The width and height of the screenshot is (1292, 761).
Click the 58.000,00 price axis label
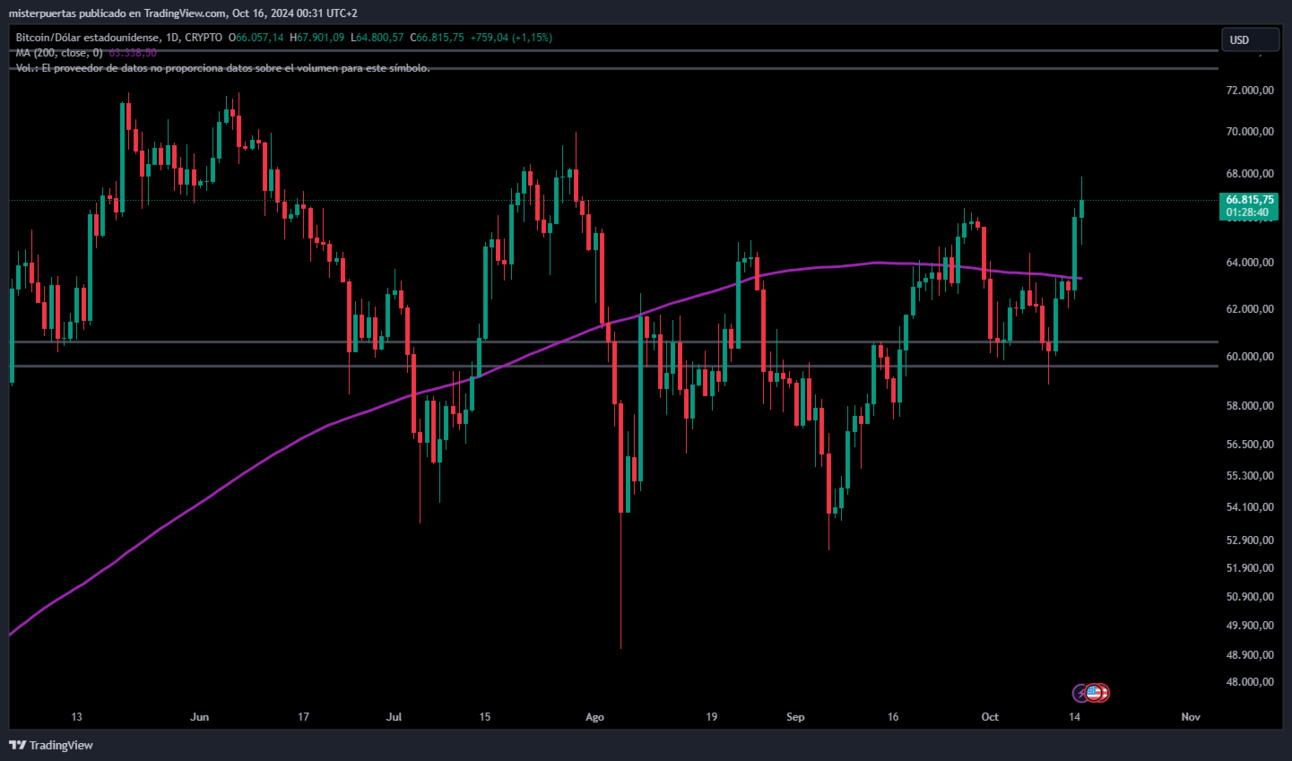[x=1250, y=406]
